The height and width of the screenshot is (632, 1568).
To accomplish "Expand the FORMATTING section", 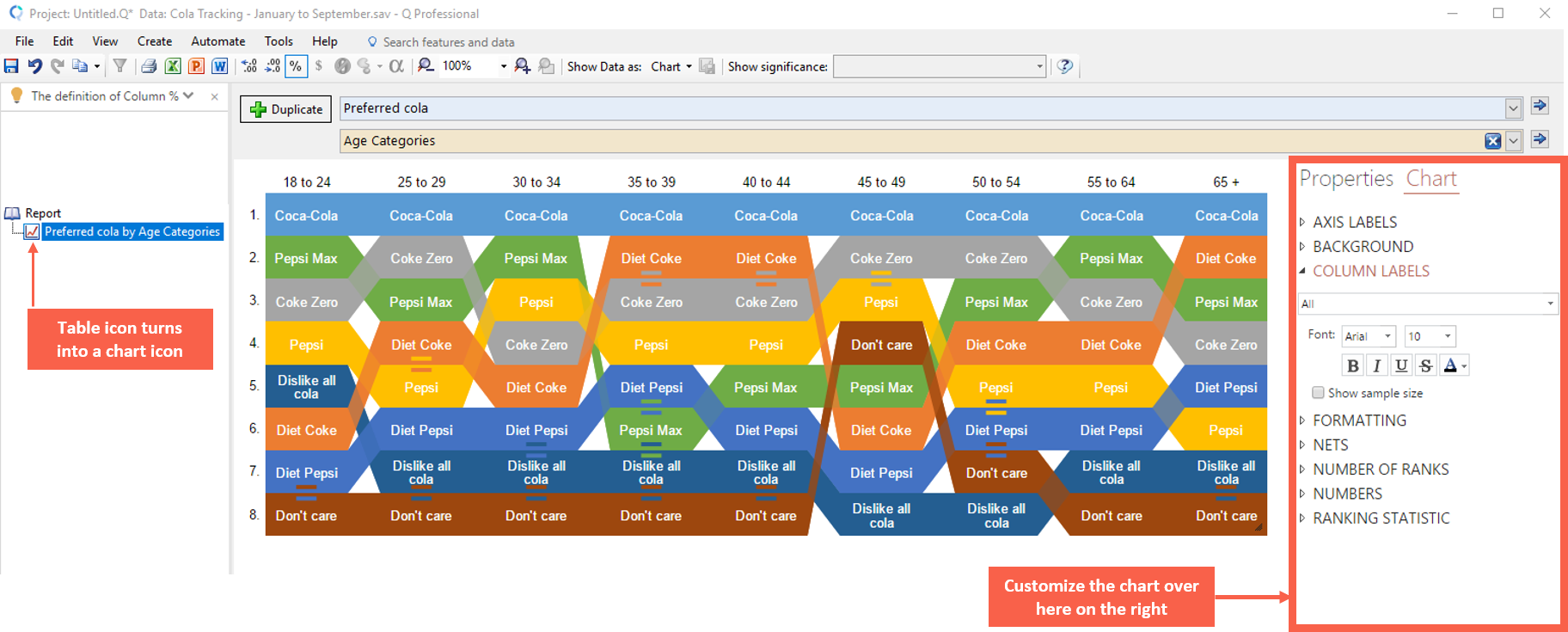I will click(1359, 420).
